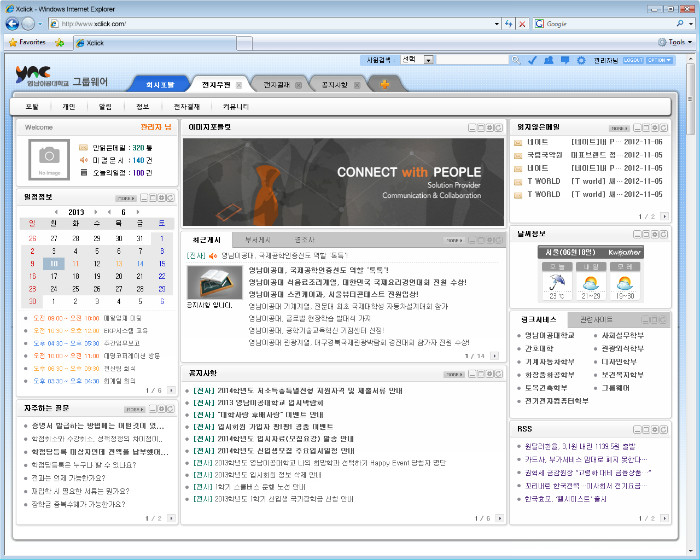The image size is (700, 560).
Task: Refresh the RSS panel
Action: [x=664, y=430]
